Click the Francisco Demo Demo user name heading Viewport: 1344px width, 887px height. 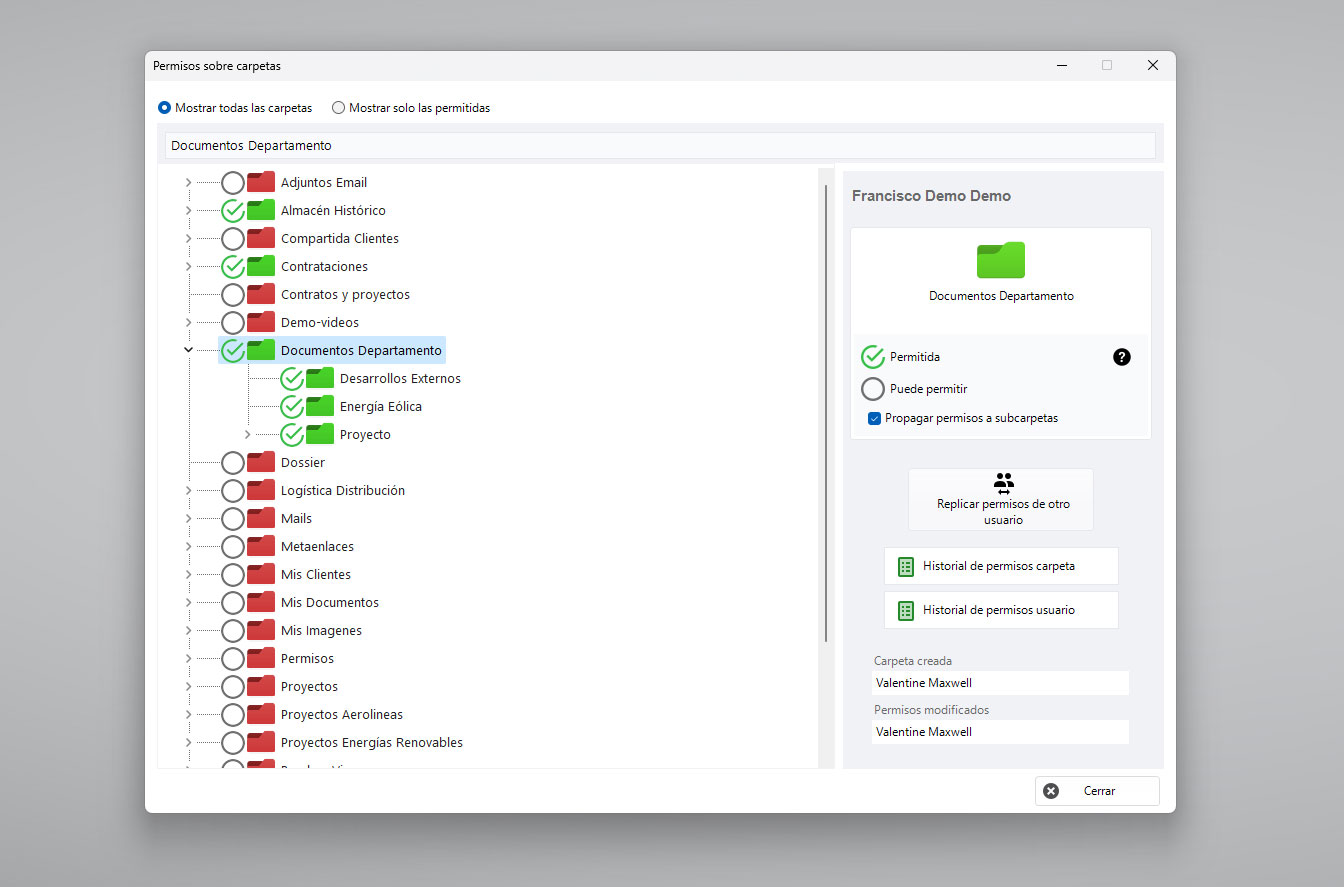931,196
